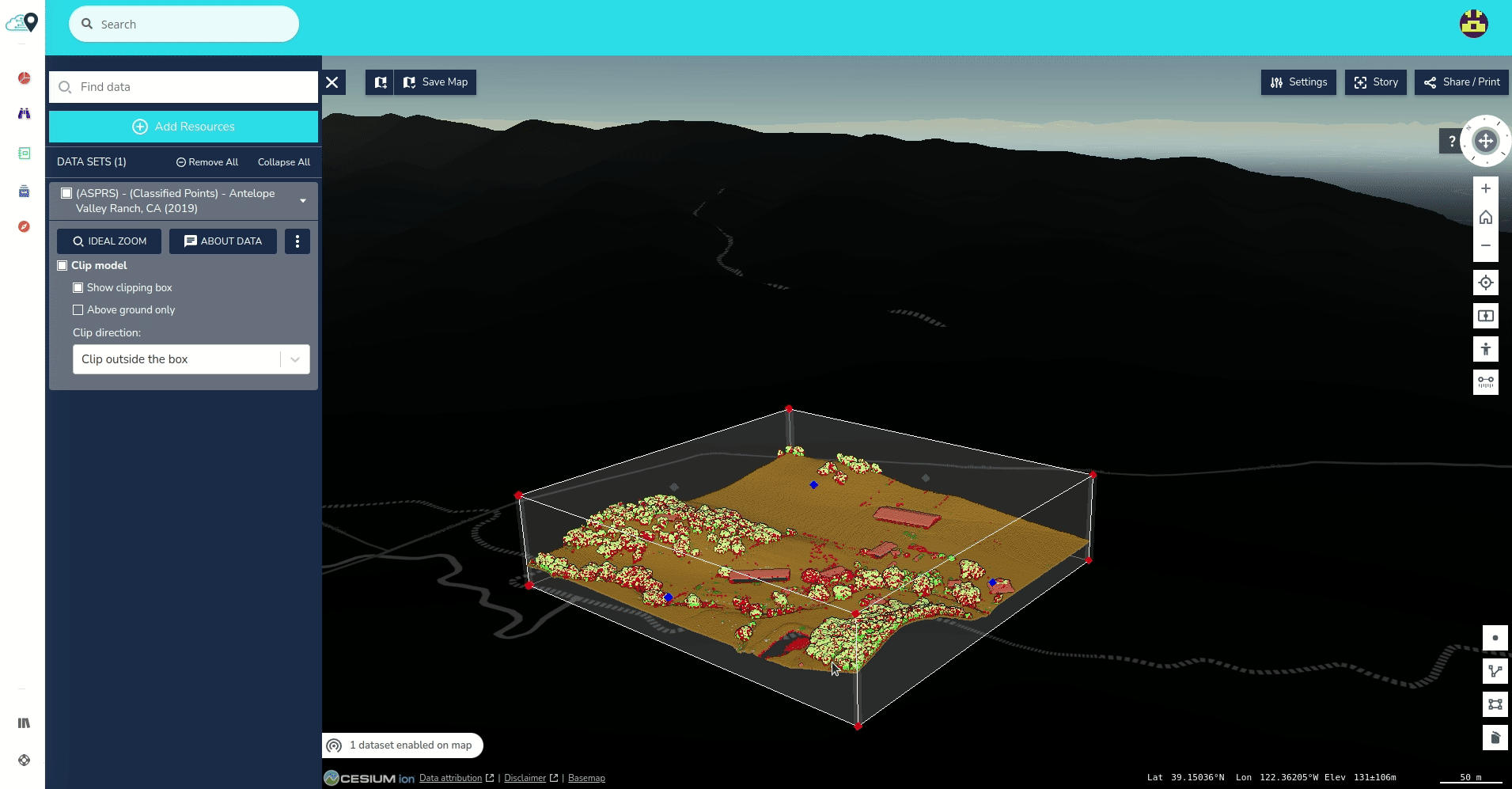
Task: Open the library books icon in sidebar
Action: pyautogui.click(x=24, y=723)
